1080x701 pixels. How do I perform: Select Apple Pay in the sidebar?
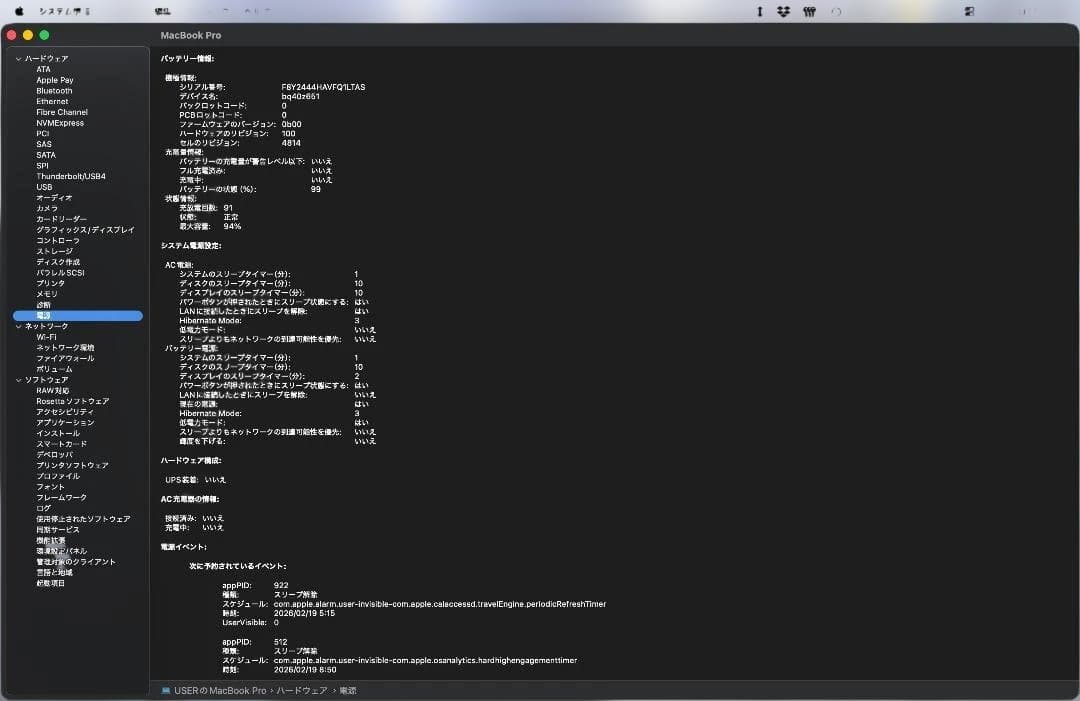click(54, 80)
